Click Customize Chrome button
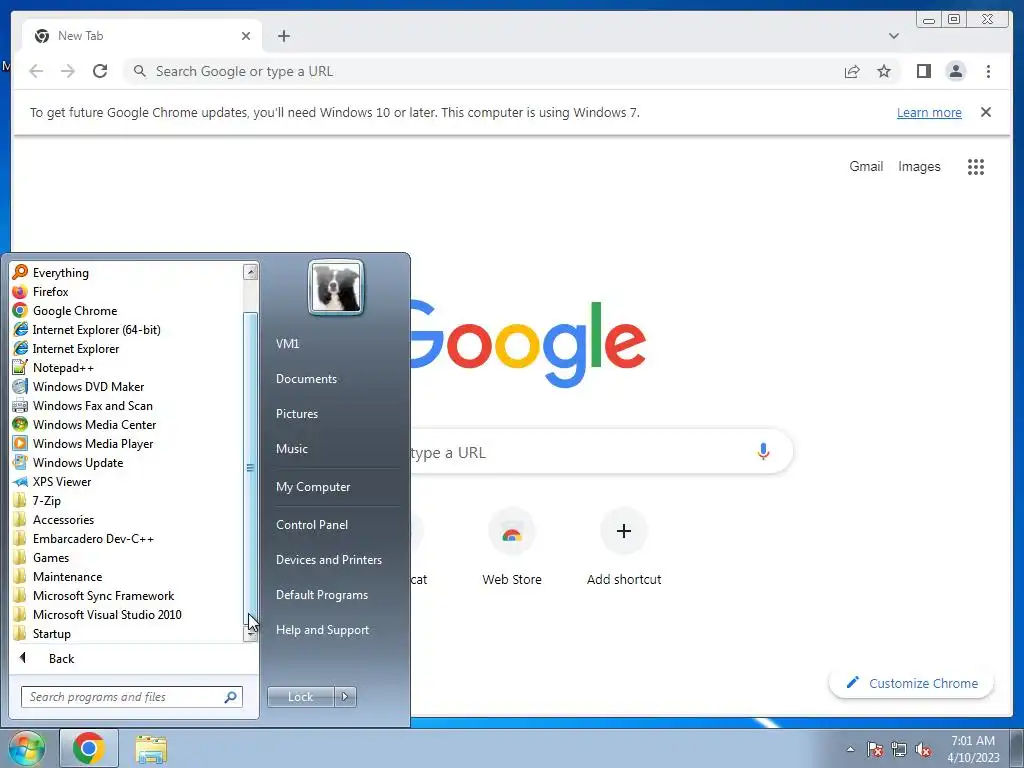 click(912, 683)
